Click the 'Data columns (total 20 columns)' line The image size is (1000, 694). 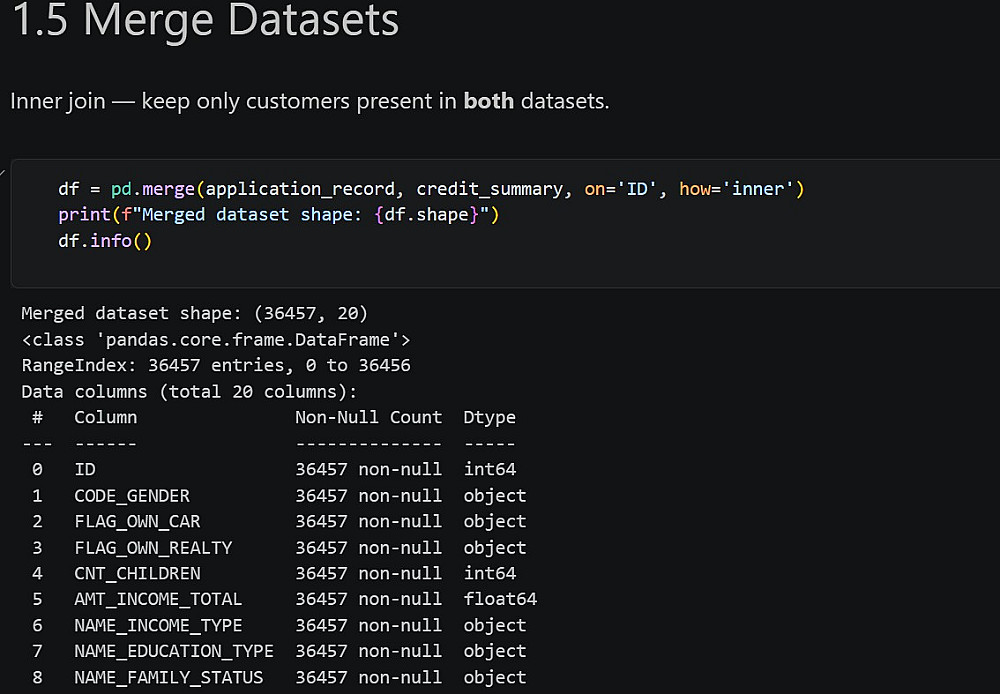click(189, 391)
